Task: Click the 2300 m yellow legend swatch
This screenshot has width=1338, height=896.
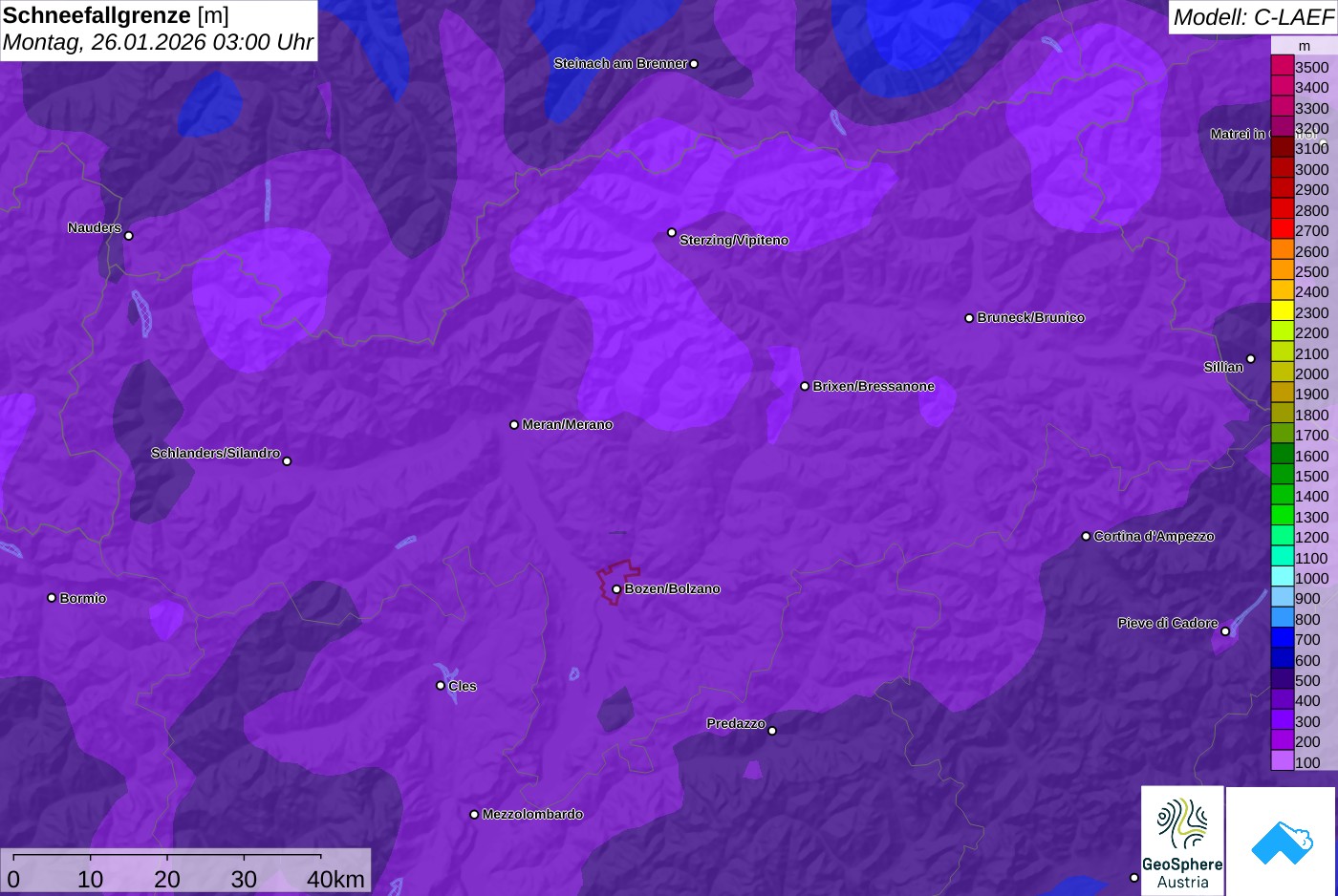Action: 1282,312
